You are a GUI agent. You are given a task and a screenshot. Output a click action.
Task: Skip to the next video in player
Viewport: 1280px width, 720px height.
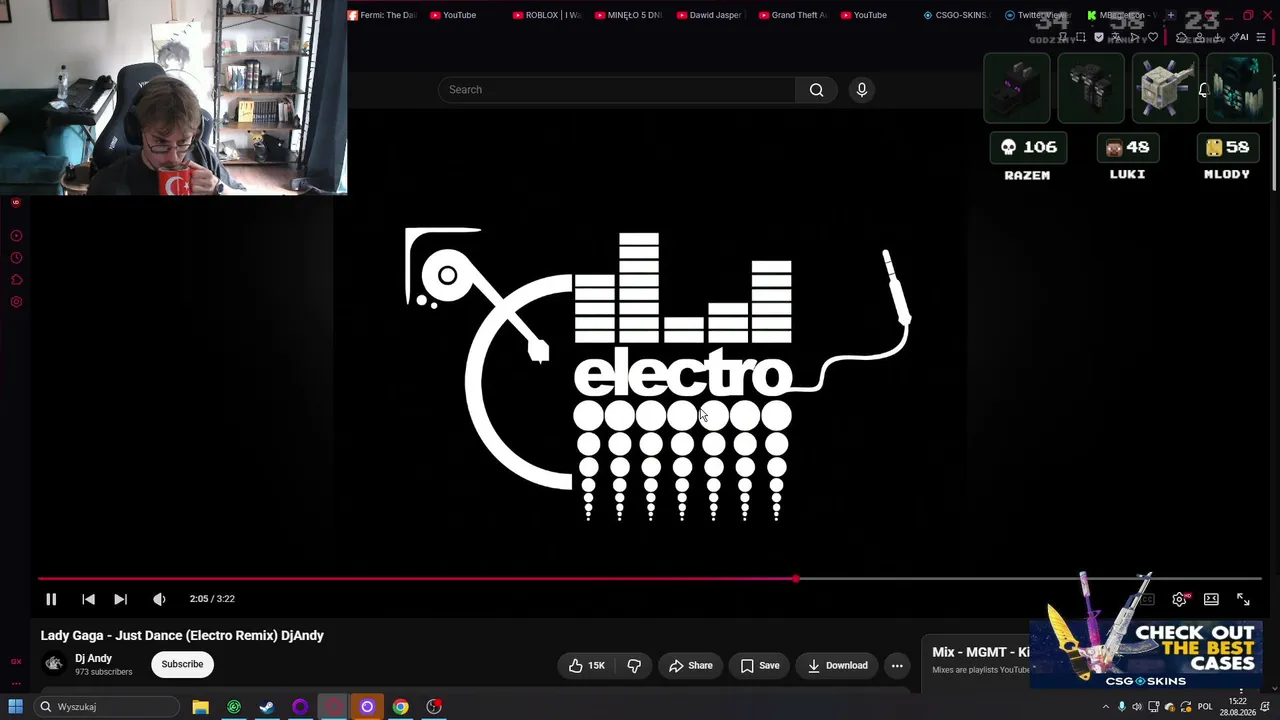[x=120, y=599]
